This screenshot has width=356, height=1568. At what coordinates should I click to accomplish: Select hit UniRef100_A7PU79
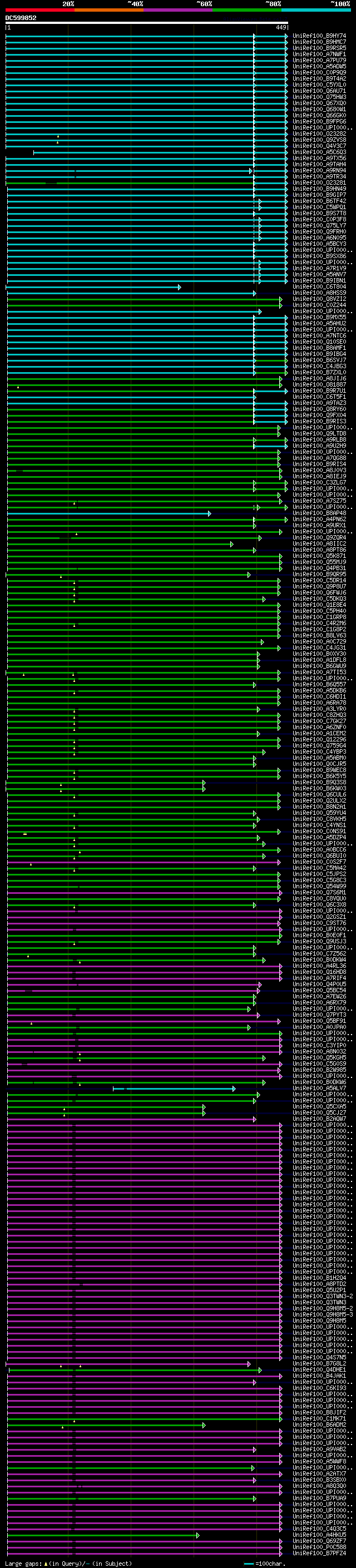click(319, 60)
